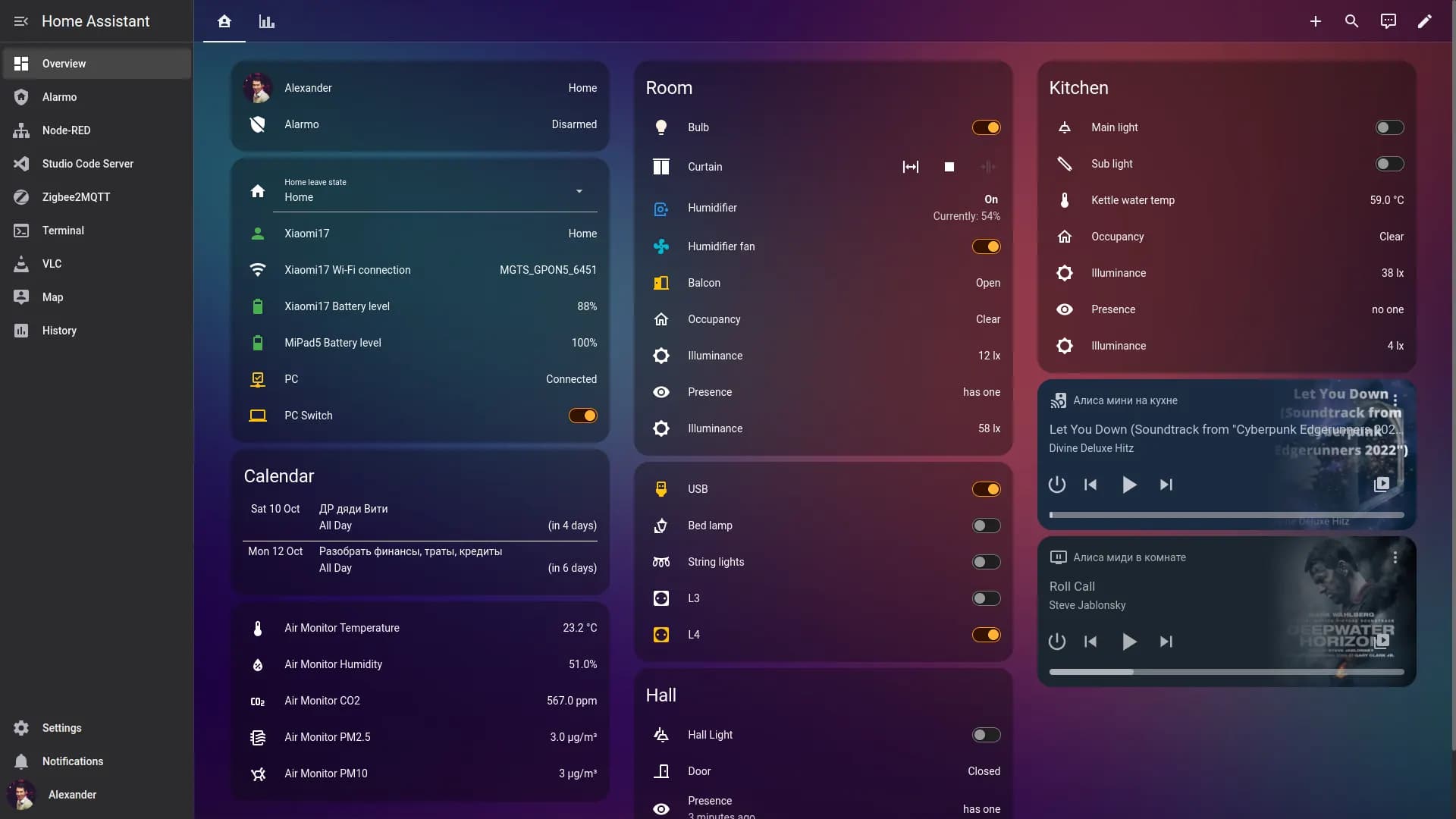Seek in the Roll Call progress bar
Screen dimensions: 1456x819
(x=1226, y=672)
